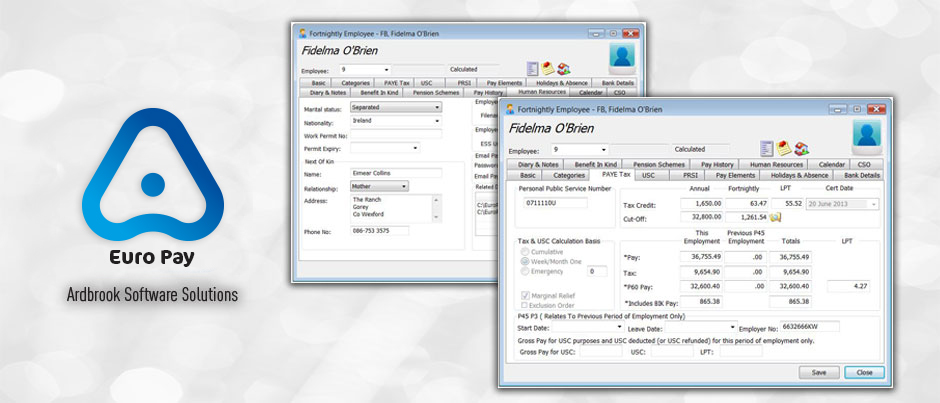
Task: Click the annual Cut-Off field
Action: coord(701,218)
